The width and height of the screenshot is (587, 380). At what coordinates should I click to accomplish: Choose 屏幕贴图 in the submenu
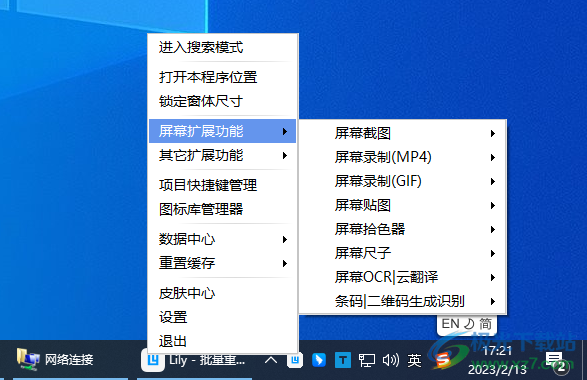[402, 205]
